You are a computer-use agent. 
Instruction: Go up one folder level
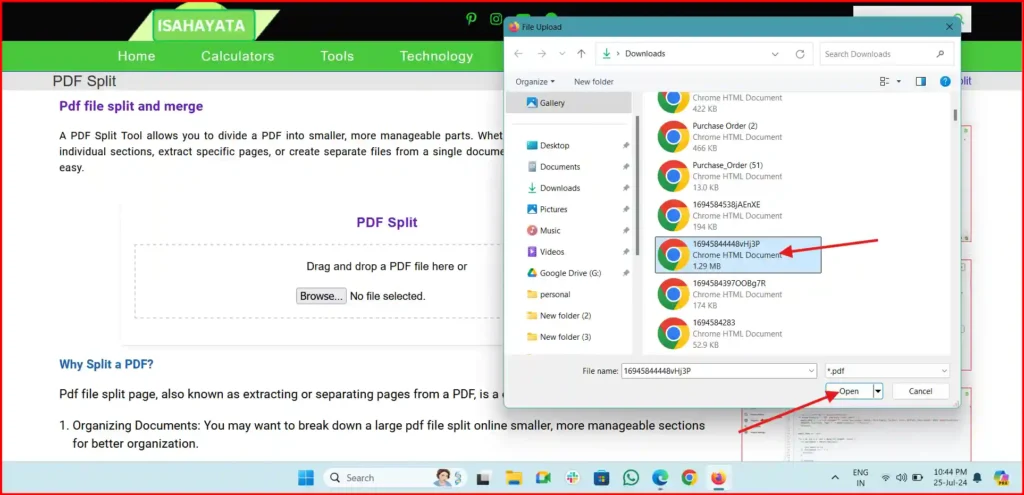click(x=581, y=54)
